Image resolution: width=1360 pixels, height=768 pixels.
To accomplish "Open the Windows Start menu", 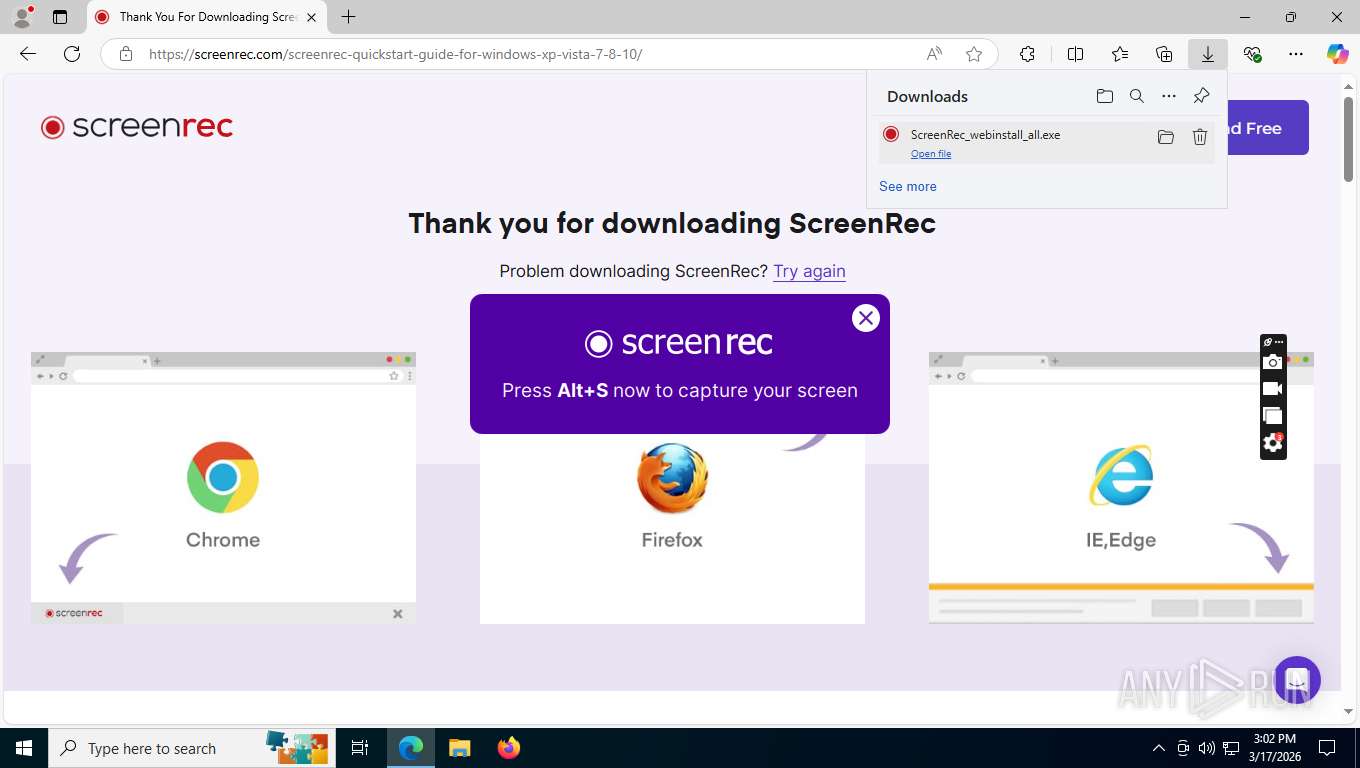I will (x=23, y=748).
